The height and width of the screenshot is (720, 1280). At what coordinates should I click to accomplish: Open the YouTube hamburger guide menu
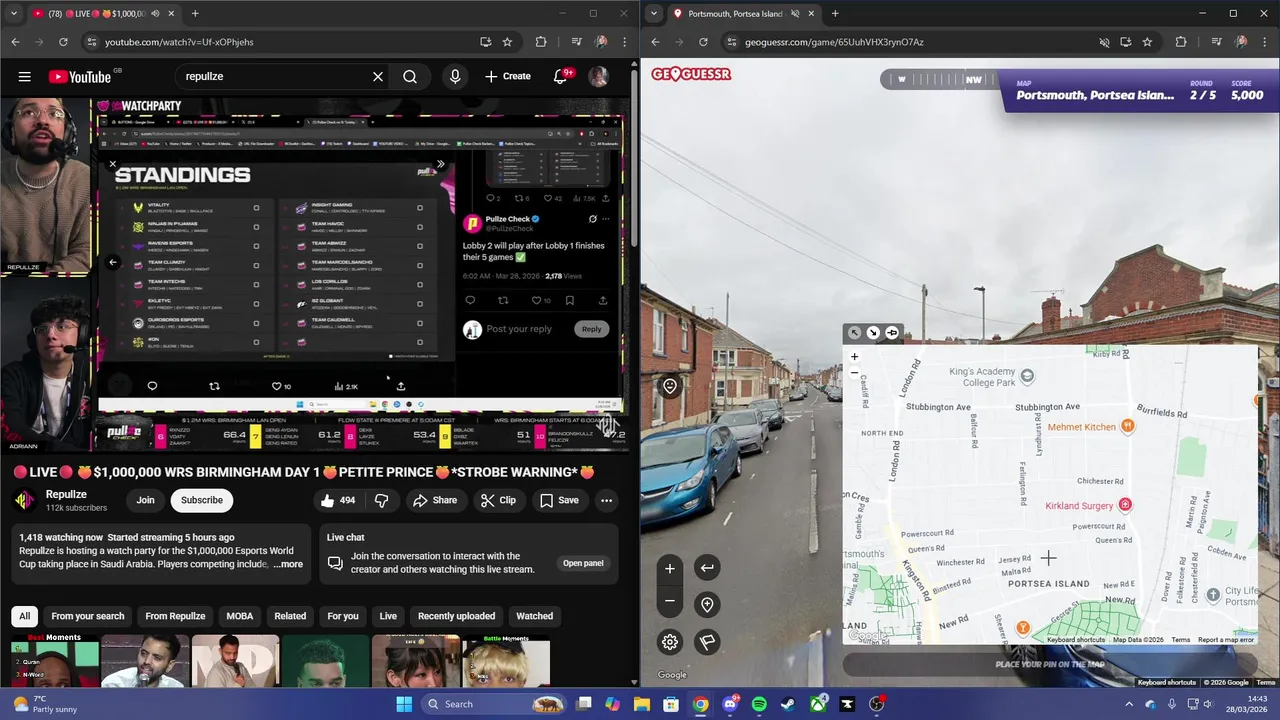25,76
